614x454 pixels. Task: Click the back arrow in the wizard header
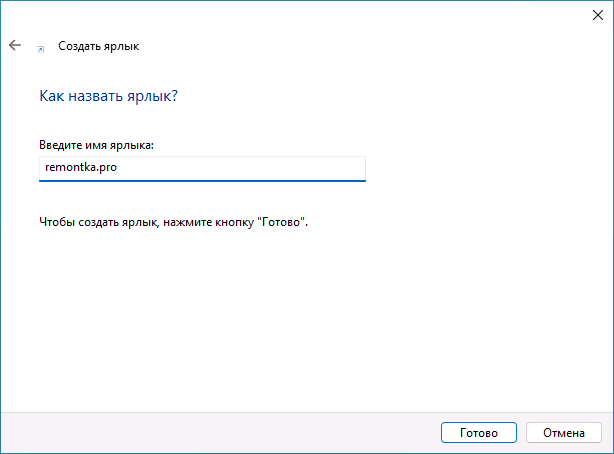[x=15, y=46]
